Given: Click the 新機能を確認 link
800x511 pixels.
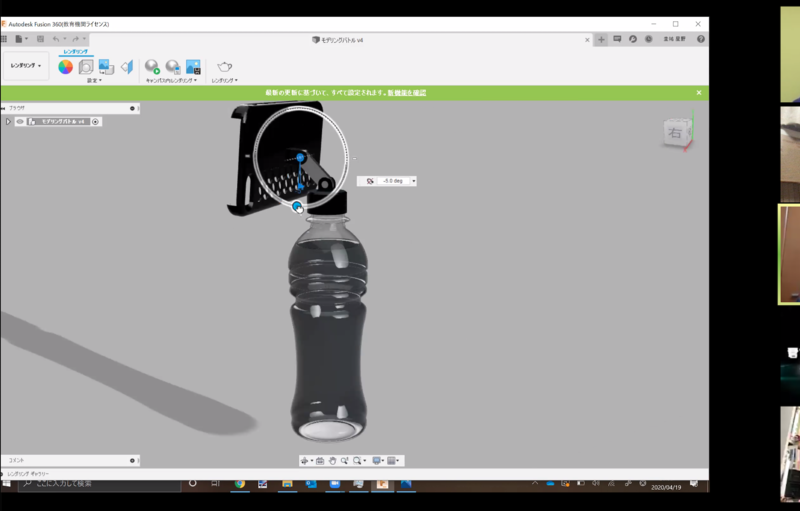Looking at the screenshot, I should click(x=407, y=93).
